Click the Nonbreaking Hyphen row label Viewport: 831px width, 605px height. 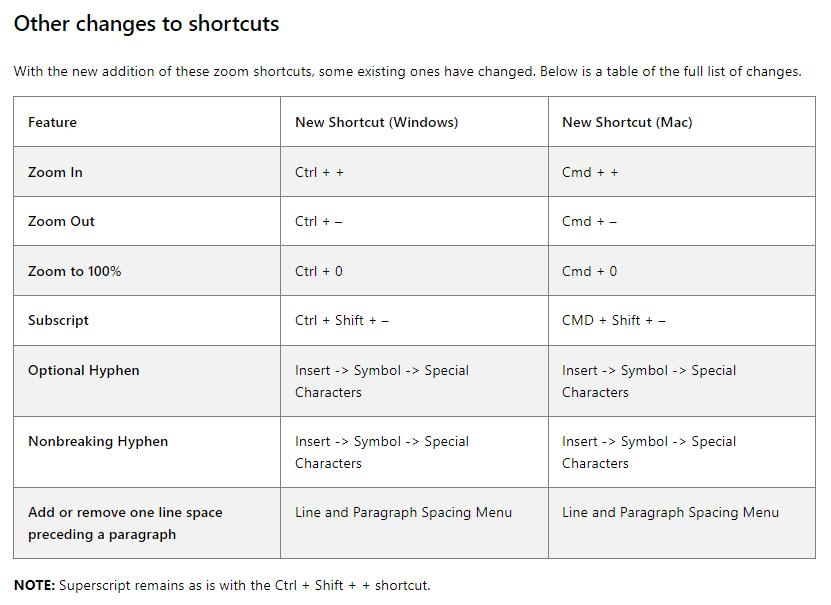[x=98, y=441]
